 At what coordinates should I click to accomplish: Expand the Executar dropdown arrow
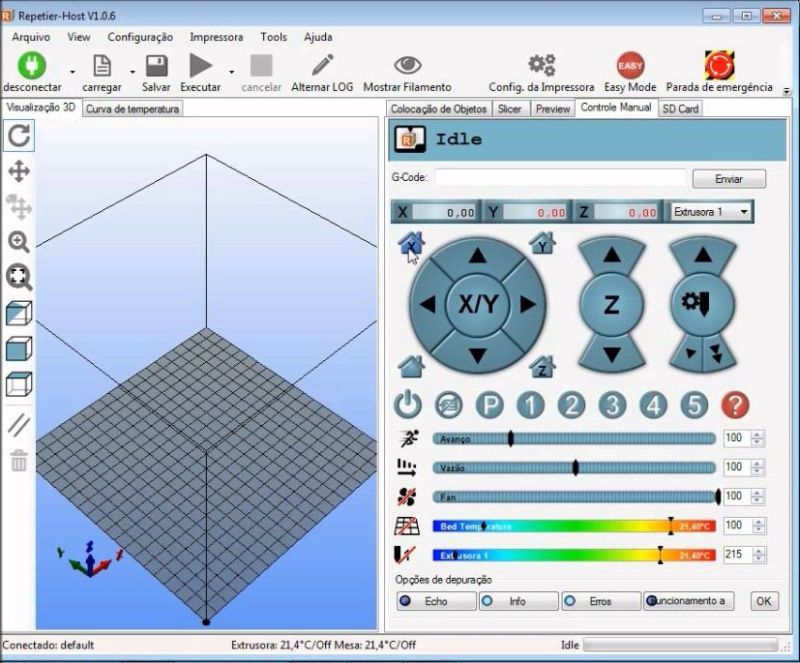click(x=231, y=72)
